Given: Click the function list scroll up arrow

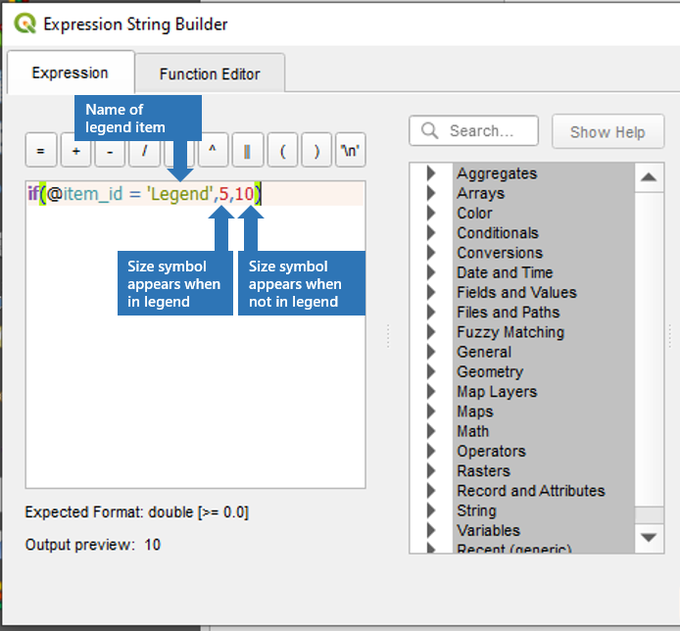Looking at the screenshot, I should [649, 177].
